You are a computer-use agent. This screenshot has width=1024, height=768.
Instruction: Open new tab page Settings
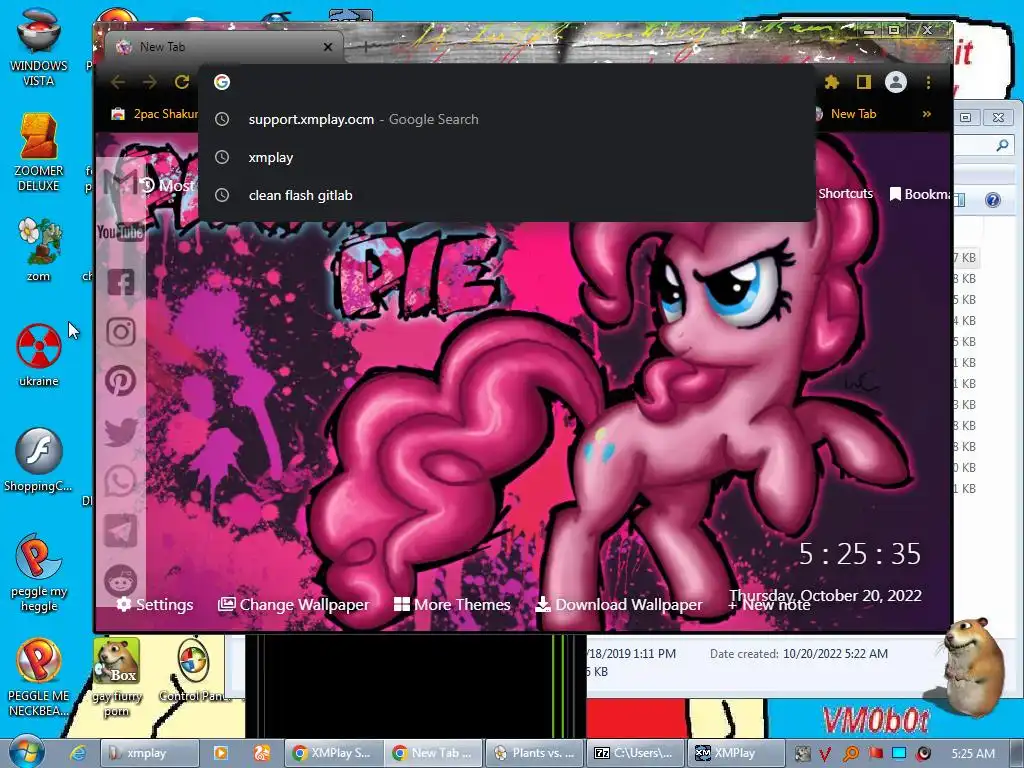(155, 605)
